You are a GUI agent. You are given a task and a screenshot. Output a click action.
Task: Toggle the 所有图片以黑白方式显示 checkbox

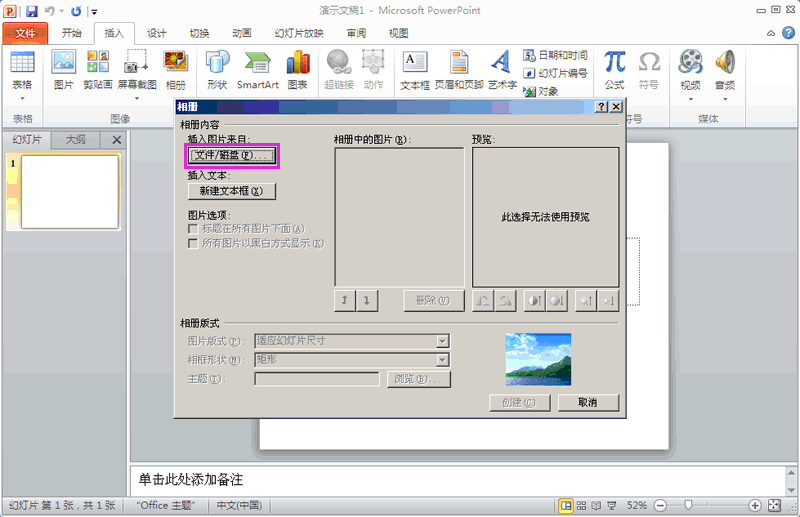click(193, 243)
